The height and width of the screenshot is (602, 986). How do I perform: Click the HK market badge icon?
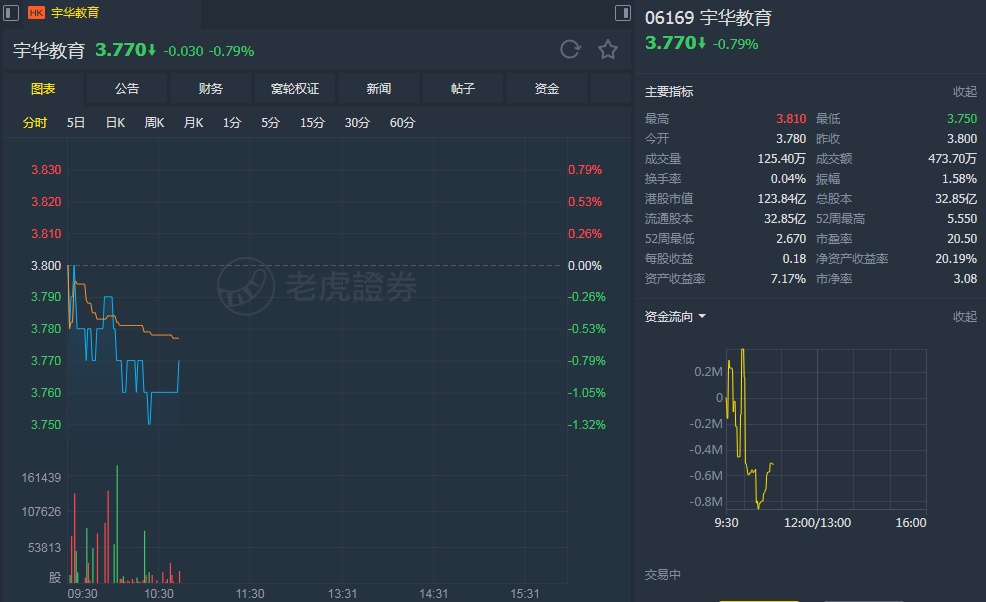pos(36,13)
